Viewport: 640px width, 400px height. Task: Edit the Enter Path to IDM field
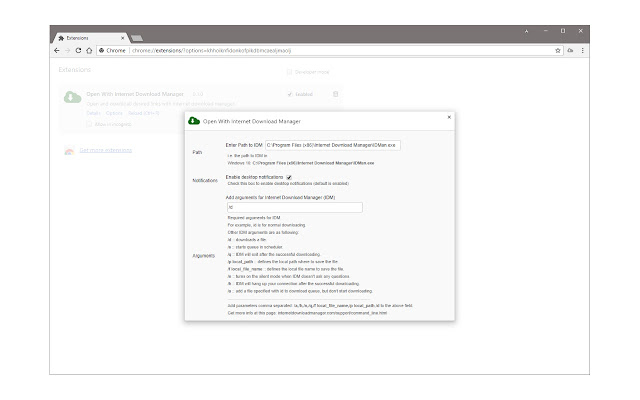tap(333, 145)
